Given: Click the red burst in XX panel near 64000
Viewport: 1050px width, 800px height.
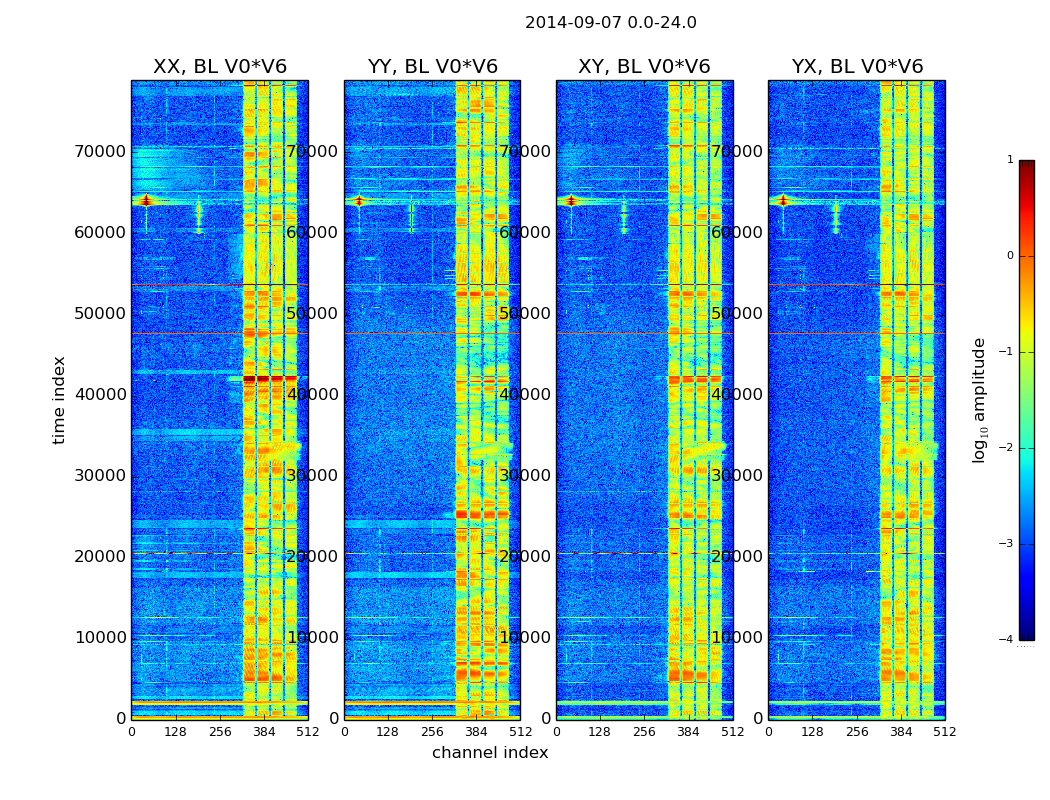Looking at the screenshot, I should (x=145, y=200).
